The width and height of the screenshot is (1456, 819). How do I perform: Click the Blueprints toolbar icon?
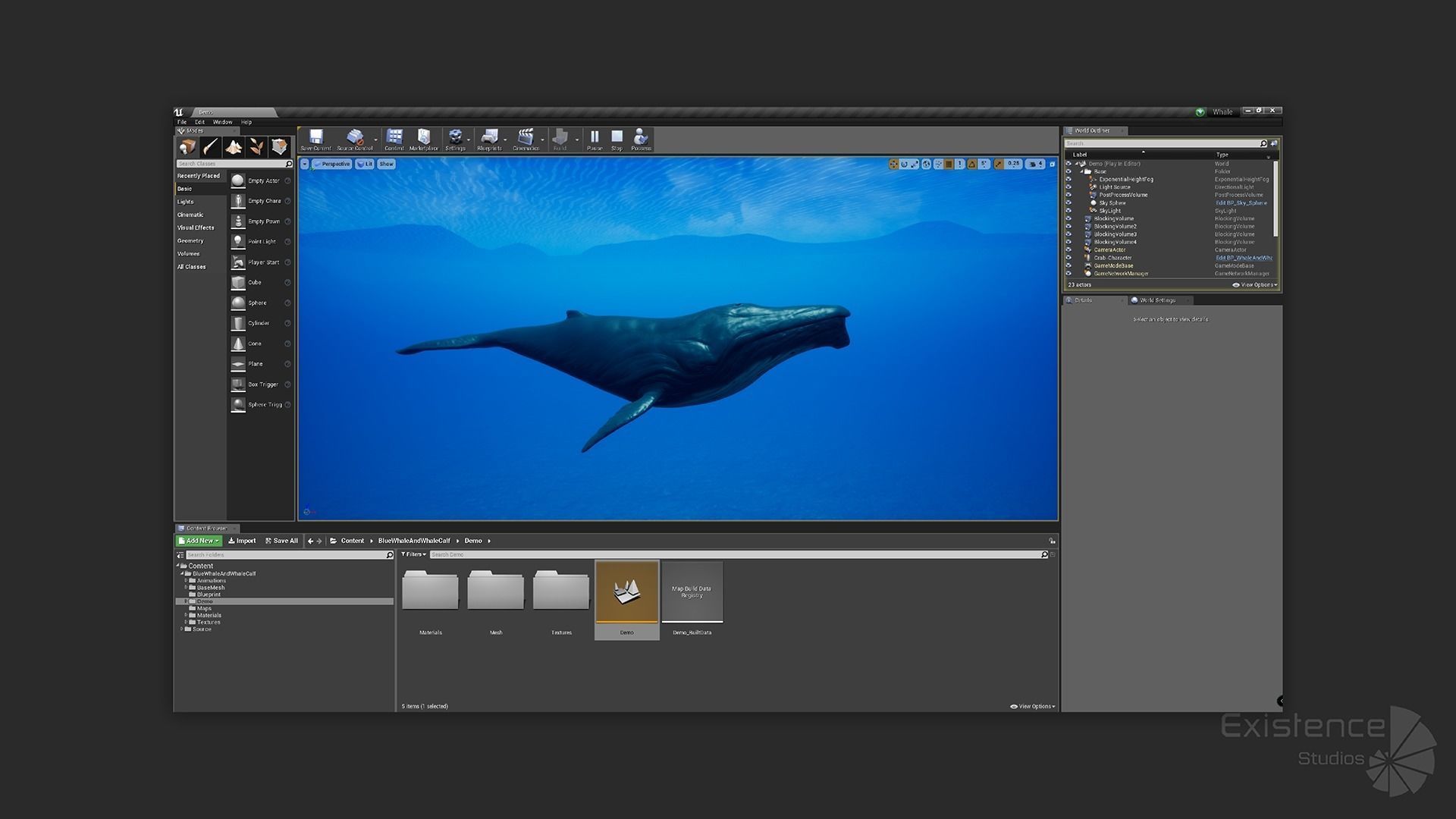click(489, 140)
